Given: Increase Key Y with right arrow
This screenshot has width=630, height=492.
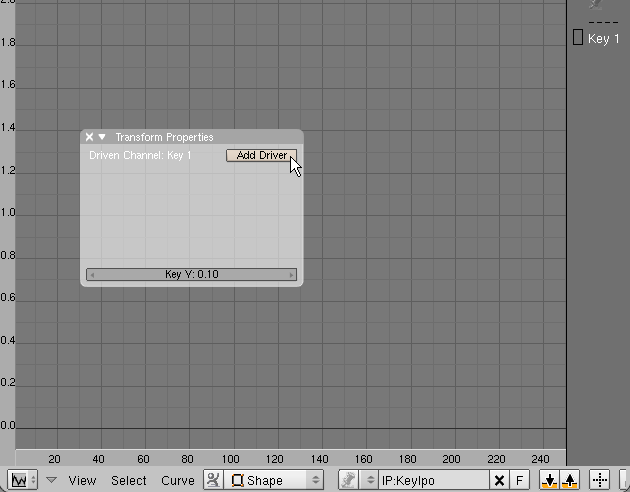Looking at the screenshot, I should click(x=291, y=275).
